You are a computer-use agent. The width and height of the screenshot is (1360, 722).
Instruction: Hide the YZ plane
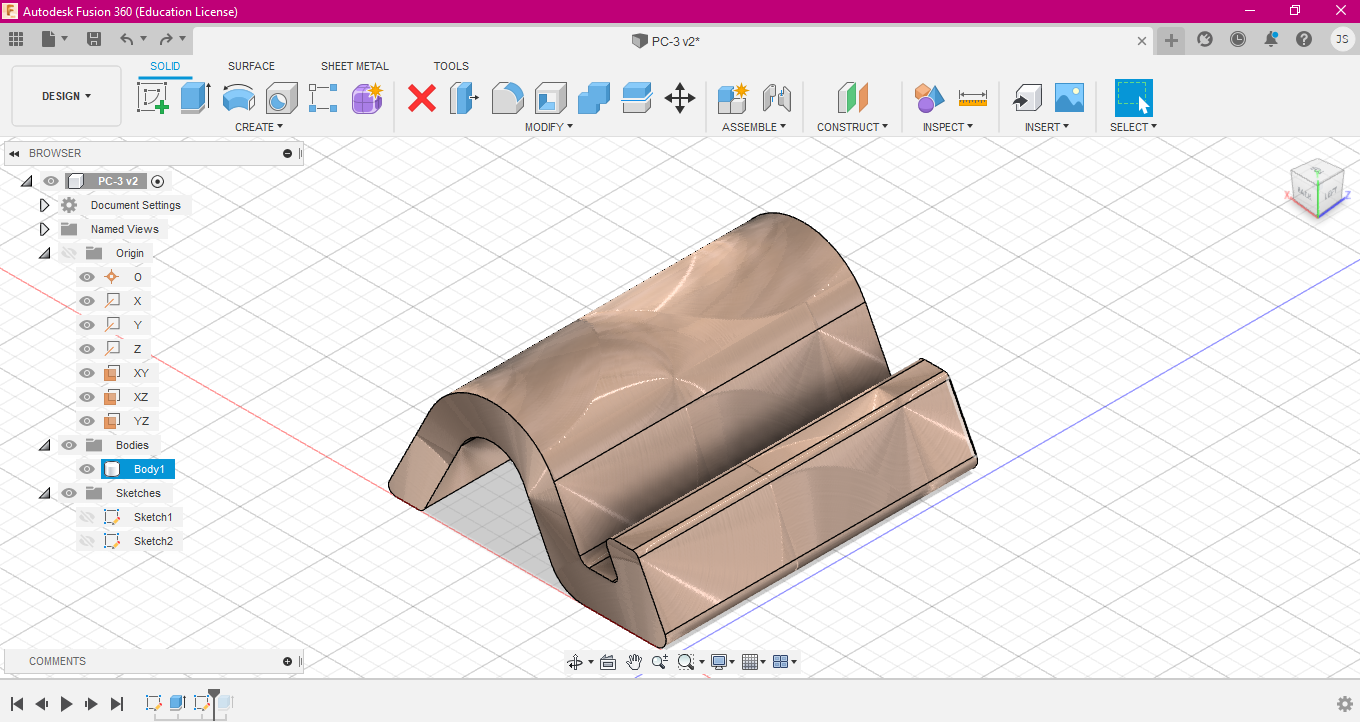click(x=87, y=421)
